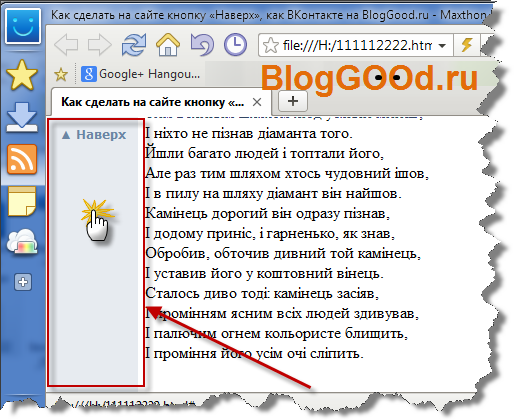The height and width of the screenshot is (420, 514).
Task: Open the Favorites star in sidebar
Action: click(22, 75)
